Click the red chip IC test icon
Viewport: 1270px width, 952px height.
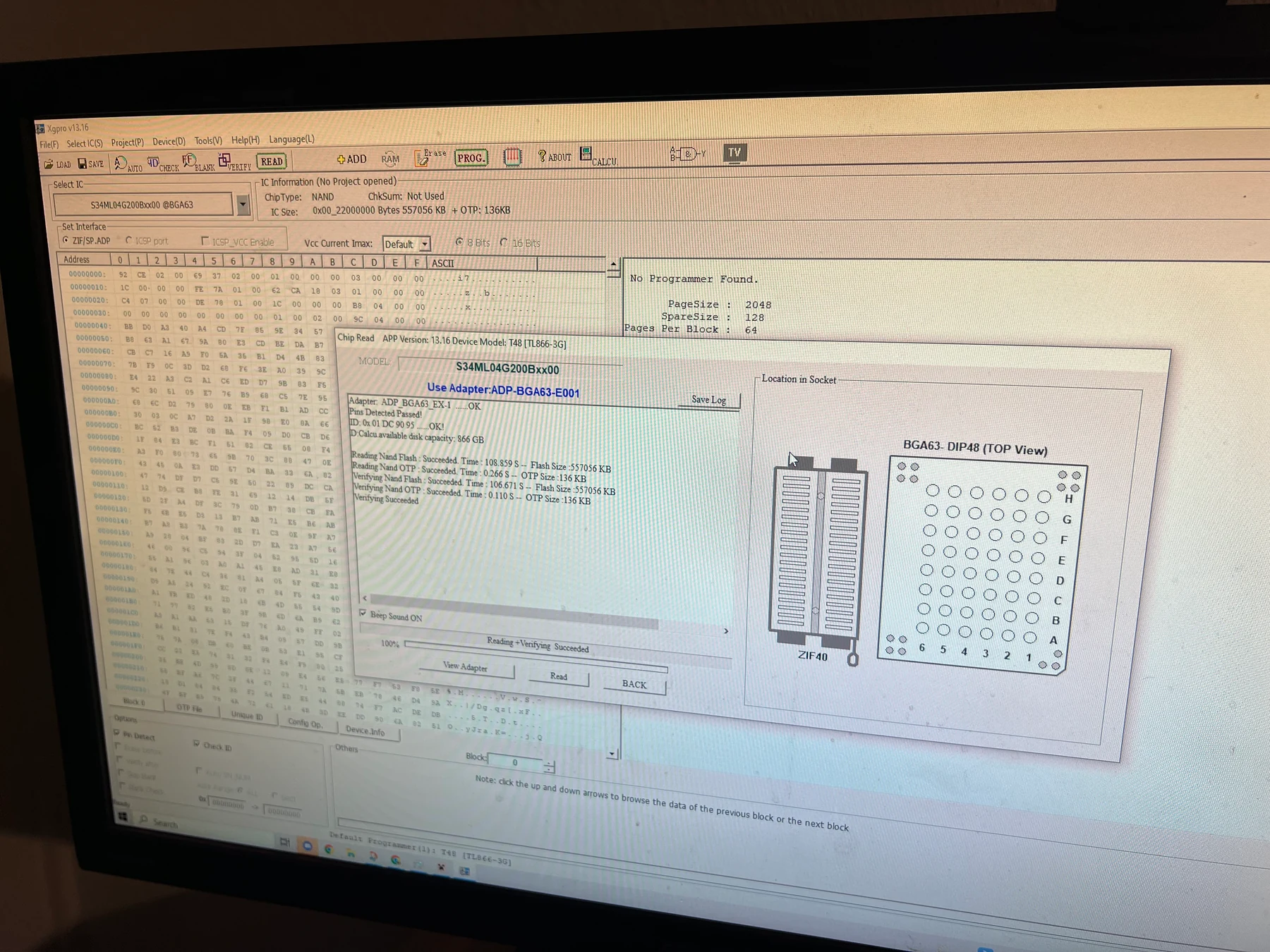(512, 156)
